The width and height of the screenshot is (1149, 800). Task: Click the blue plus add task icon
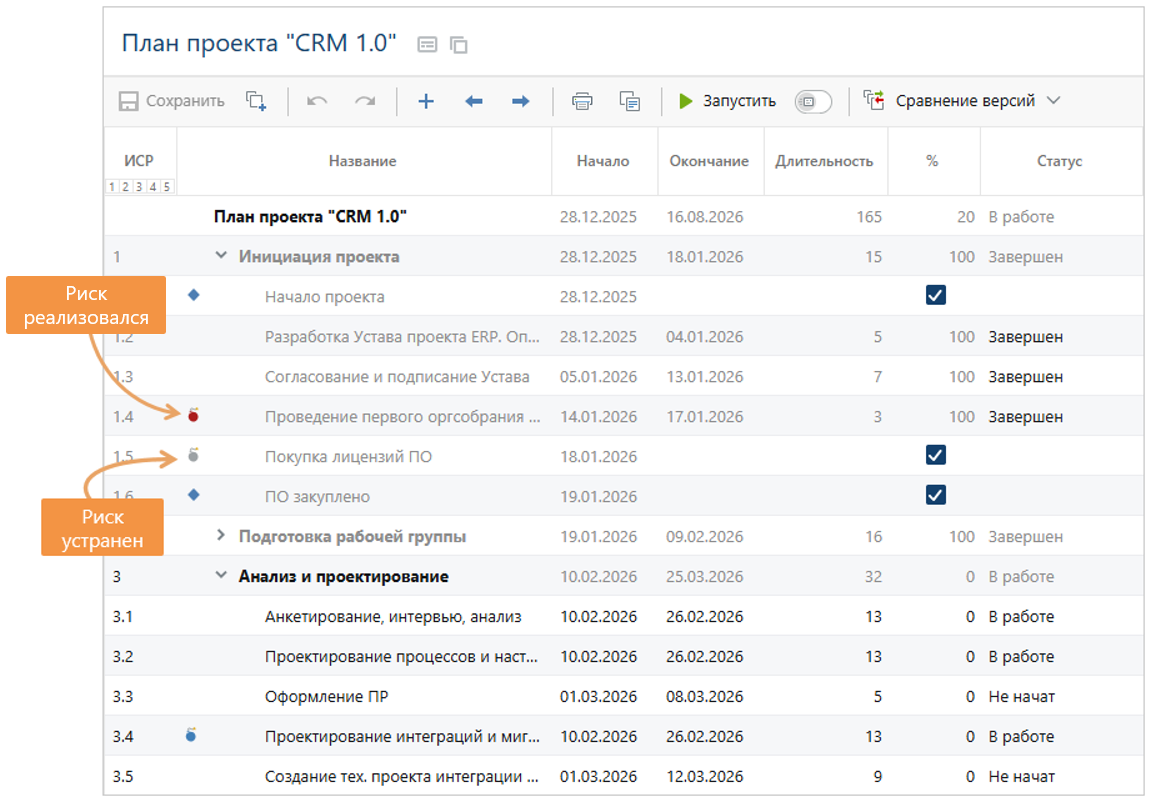tap(426, 101)
